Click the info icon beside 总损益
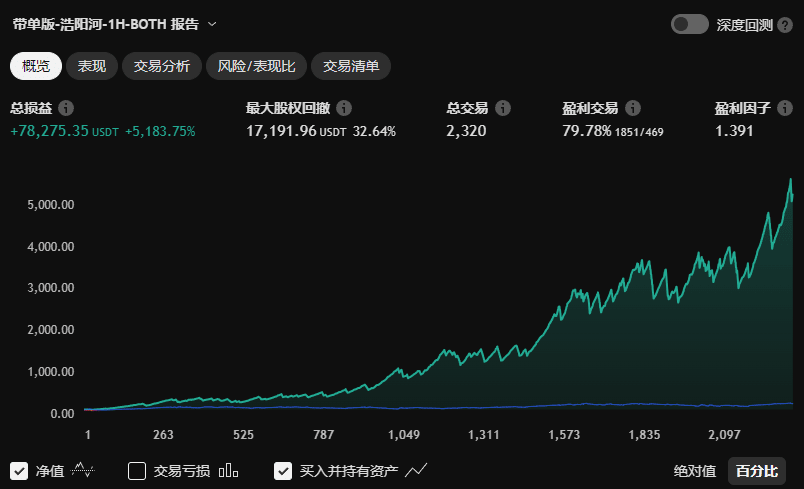 [x=66, y=108]
